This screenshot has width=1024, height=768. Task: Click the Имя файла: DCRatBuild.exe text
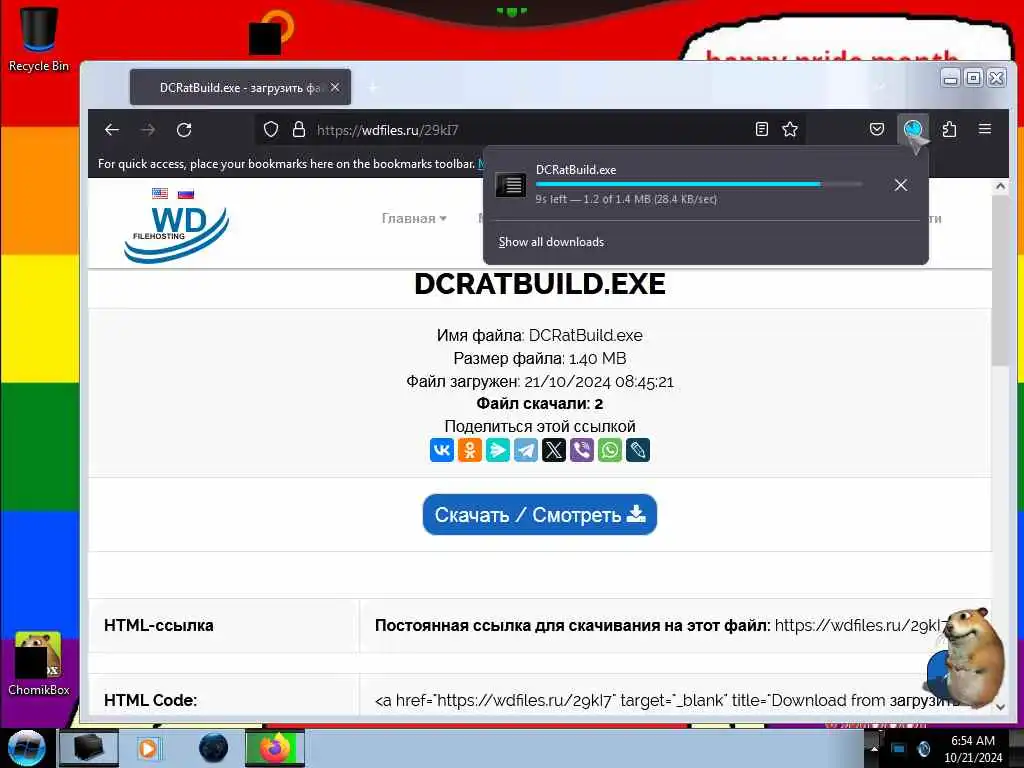pos(539,336)
